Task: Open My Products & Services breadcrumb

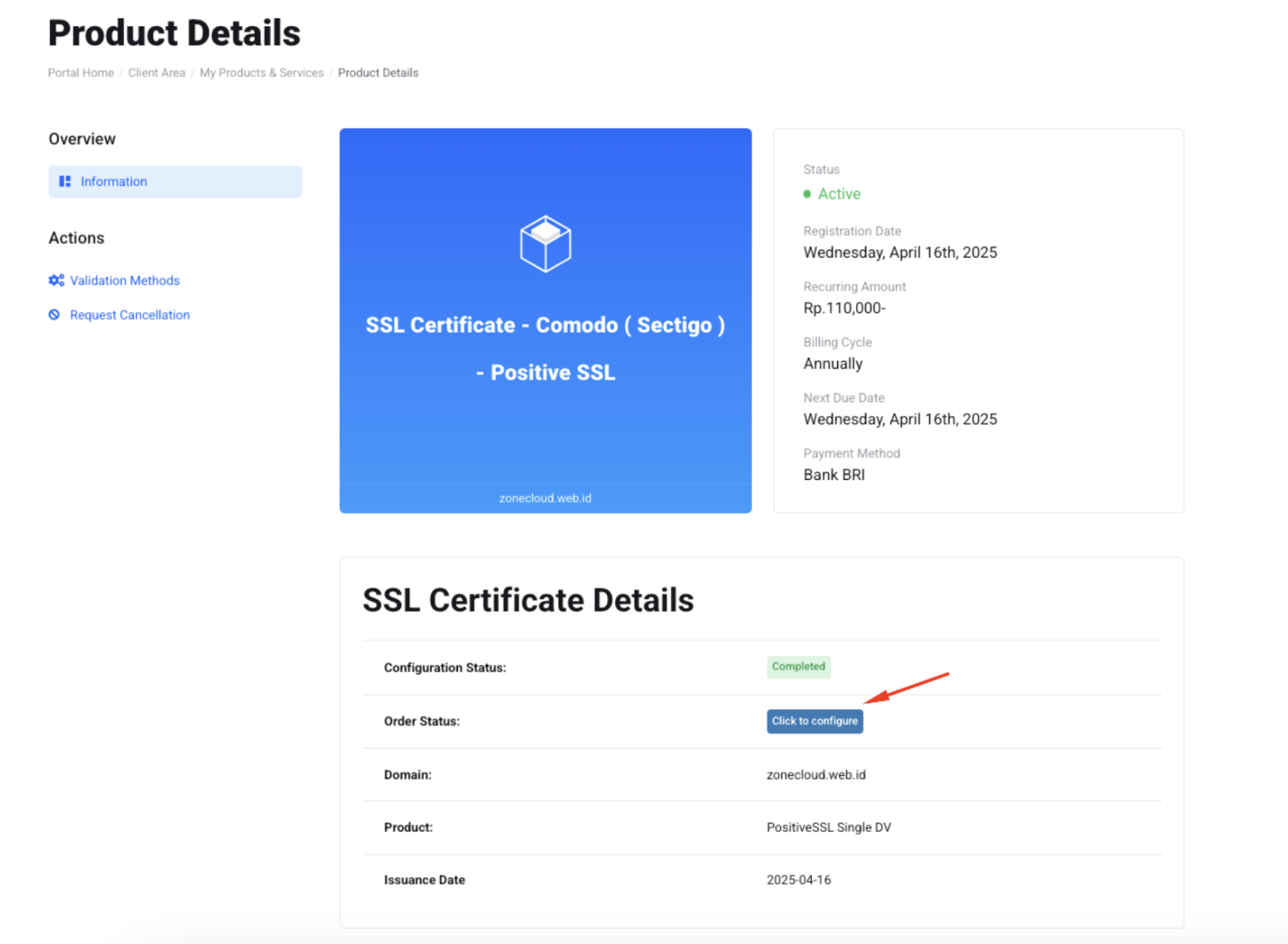Action: click(262, 72)
